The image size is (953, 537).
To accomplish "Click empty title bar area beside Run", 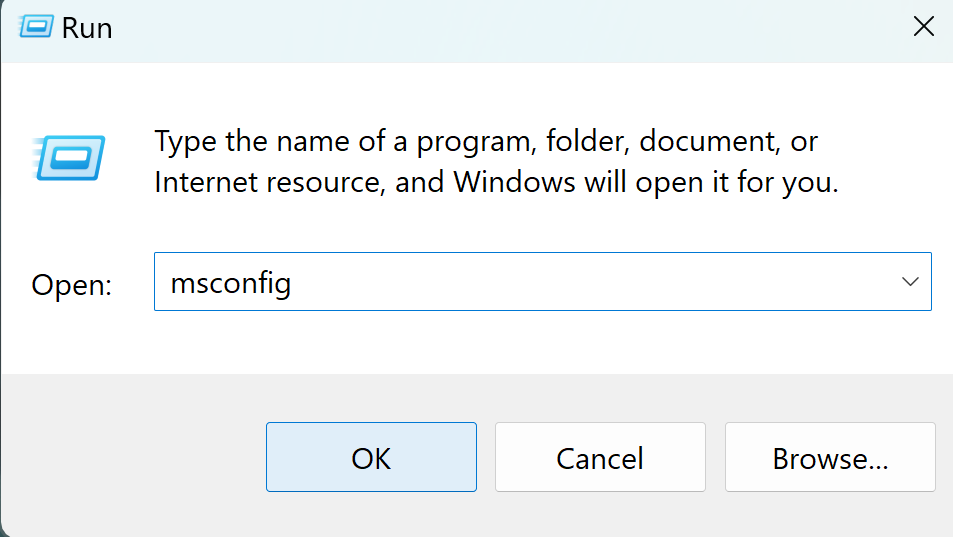I will coord(500,27).
